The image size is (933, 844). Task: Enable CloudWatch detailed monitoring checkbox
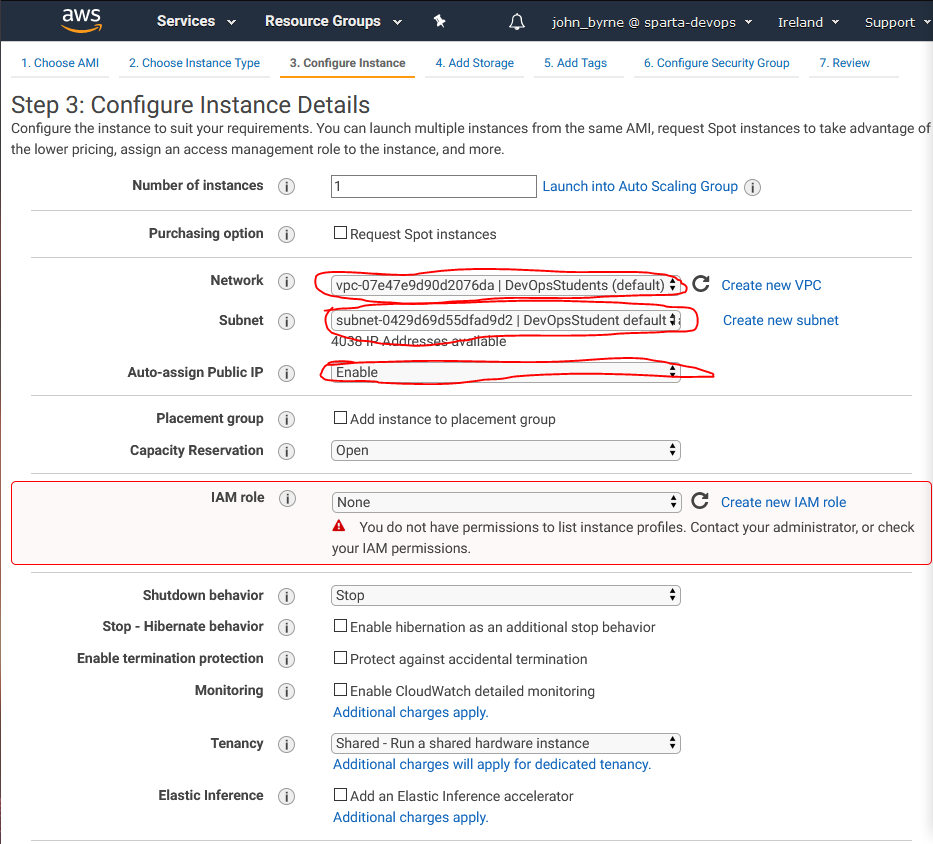(340, 690)
